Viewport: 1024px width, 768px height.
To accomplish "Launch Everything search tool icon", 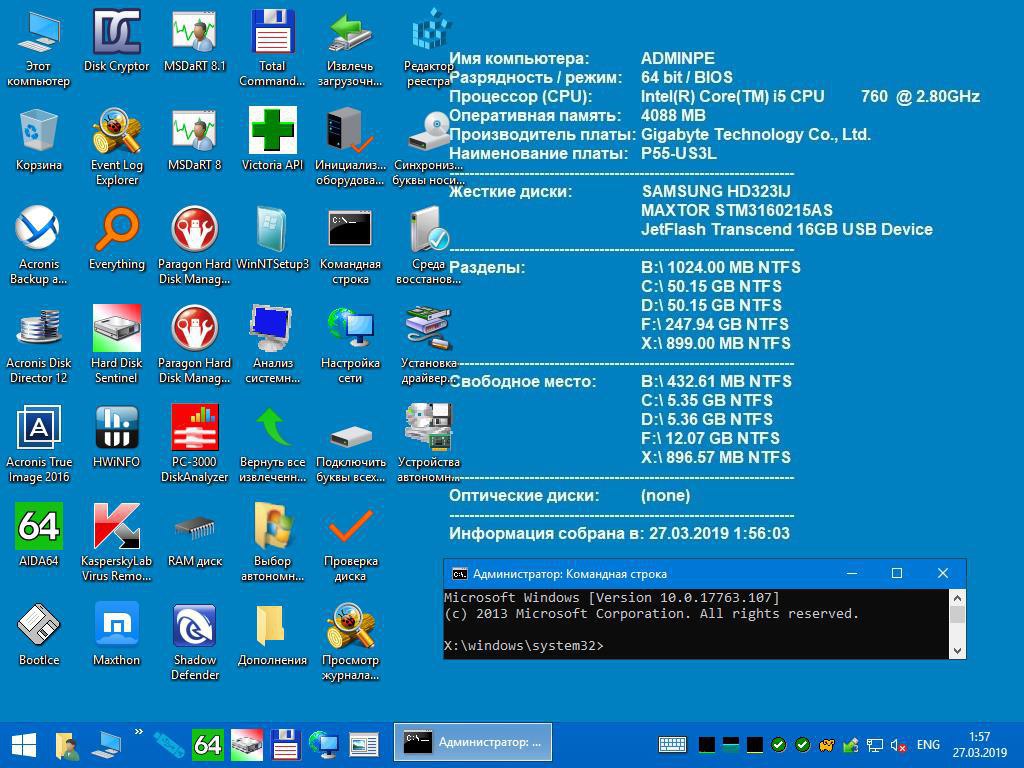I will click(116, 238).
